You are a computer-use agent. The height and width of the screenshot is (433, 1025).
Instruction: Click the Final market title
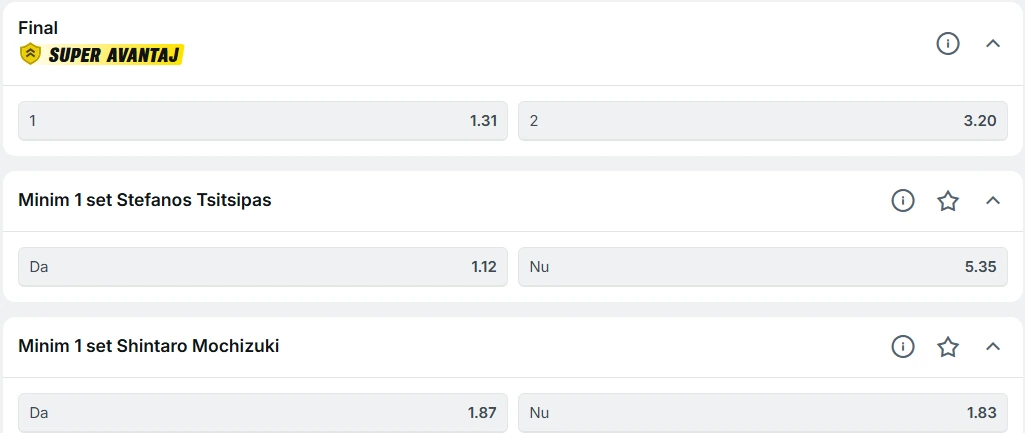click(38, 28)
